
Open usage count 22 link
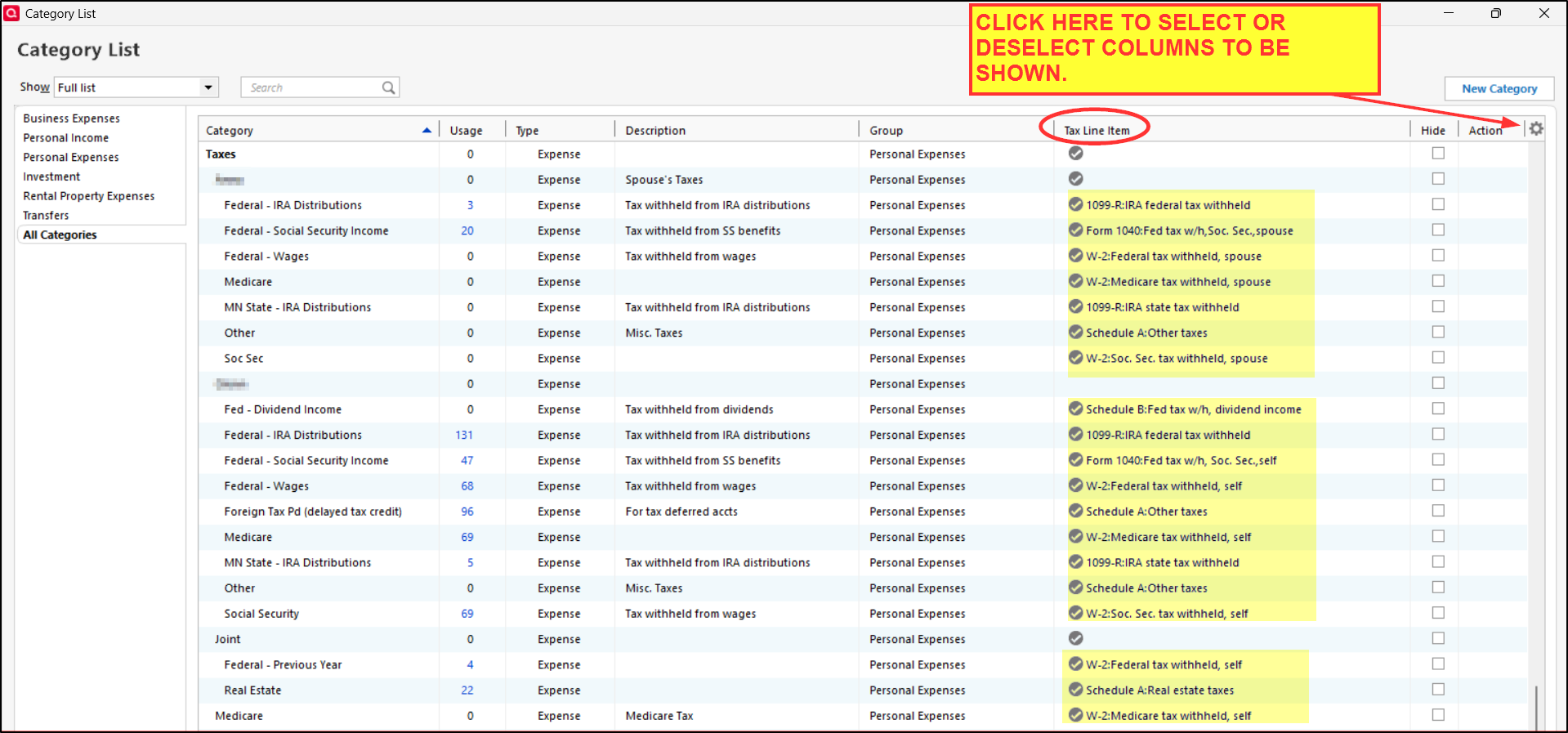coord(467,691)
